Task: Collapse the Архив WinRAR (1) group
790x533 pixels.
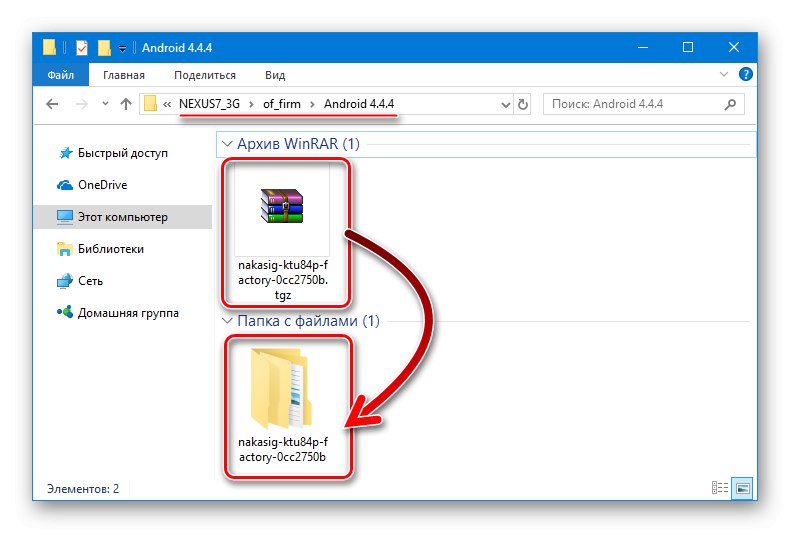Action: click(x=227, y=144)
